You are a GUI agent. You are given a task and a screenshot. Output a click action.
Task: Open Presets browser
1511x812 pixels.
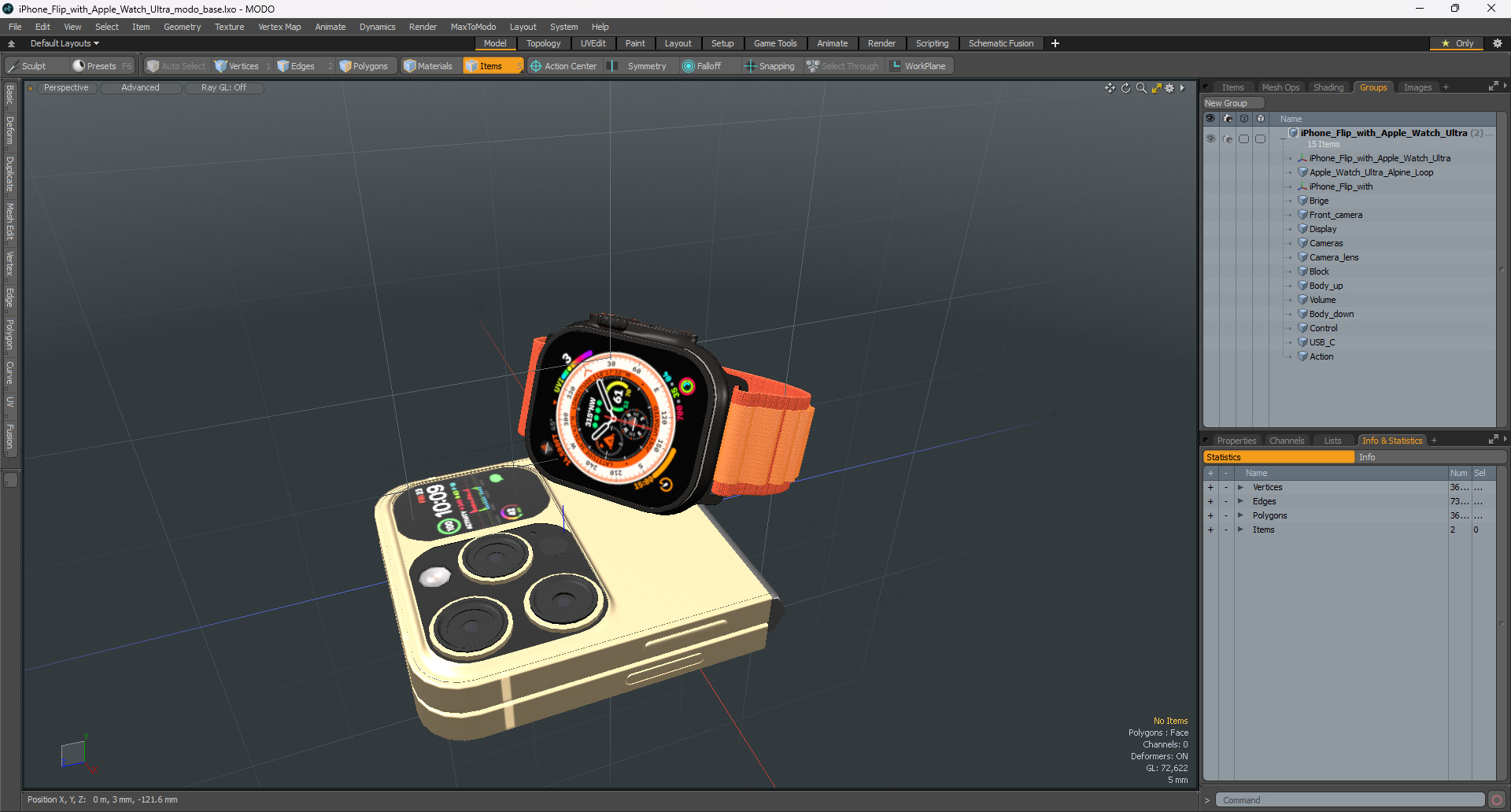click(101, 66)
